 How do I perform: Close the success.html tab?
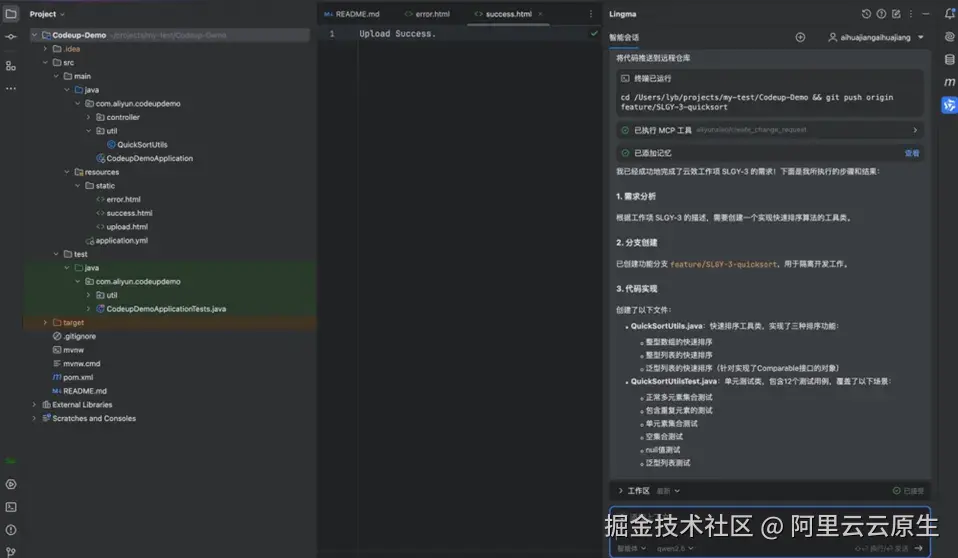540,13
